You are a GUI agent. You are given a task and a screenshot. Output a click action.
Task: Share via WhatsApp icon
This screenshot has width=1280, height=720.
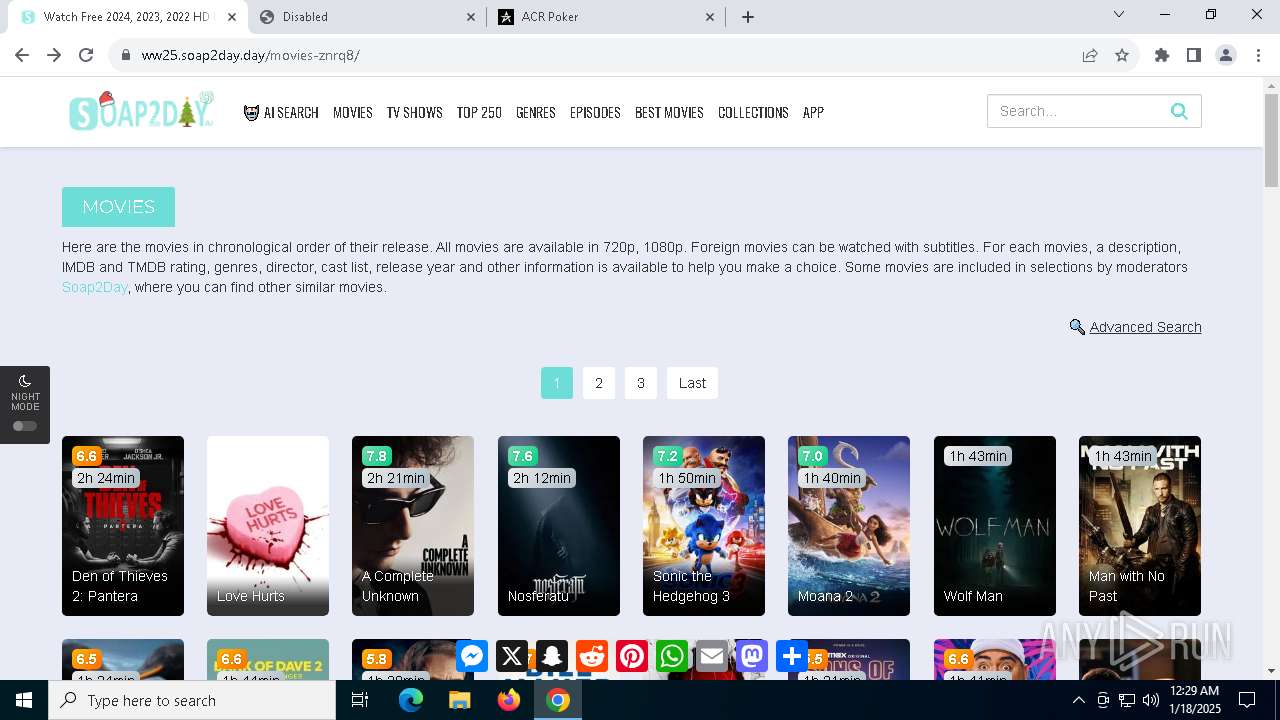click(672, 656)
